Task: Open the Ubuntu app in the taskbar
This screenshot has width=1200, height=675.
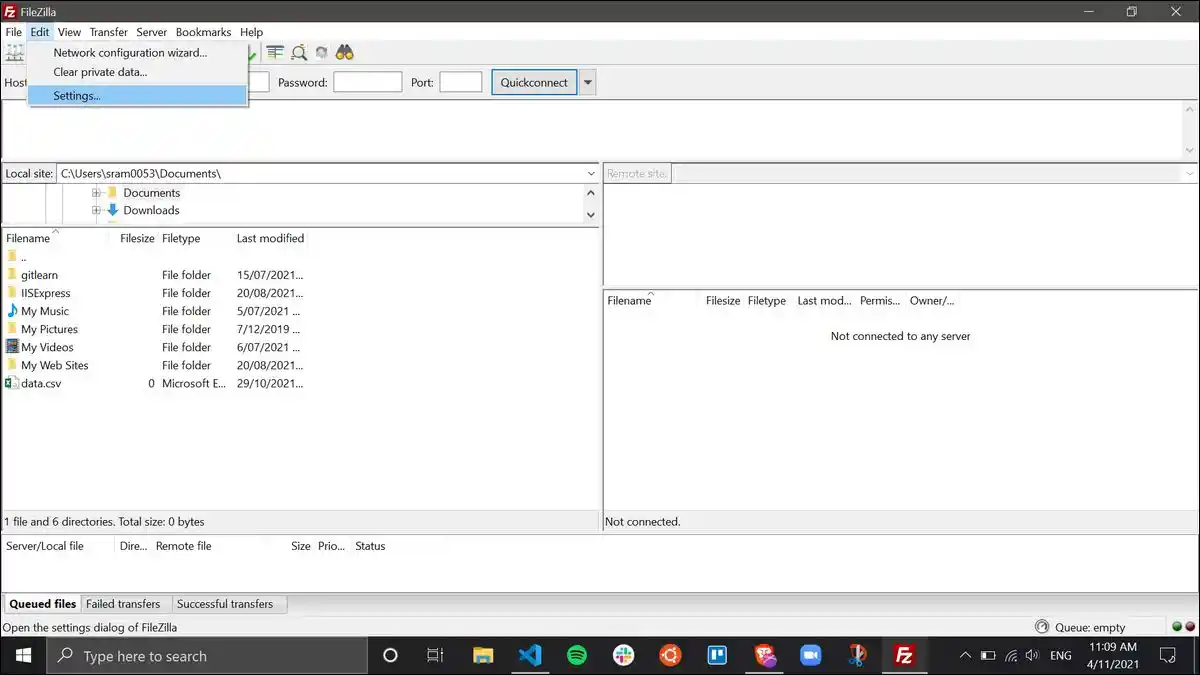Action: point(670,656)
